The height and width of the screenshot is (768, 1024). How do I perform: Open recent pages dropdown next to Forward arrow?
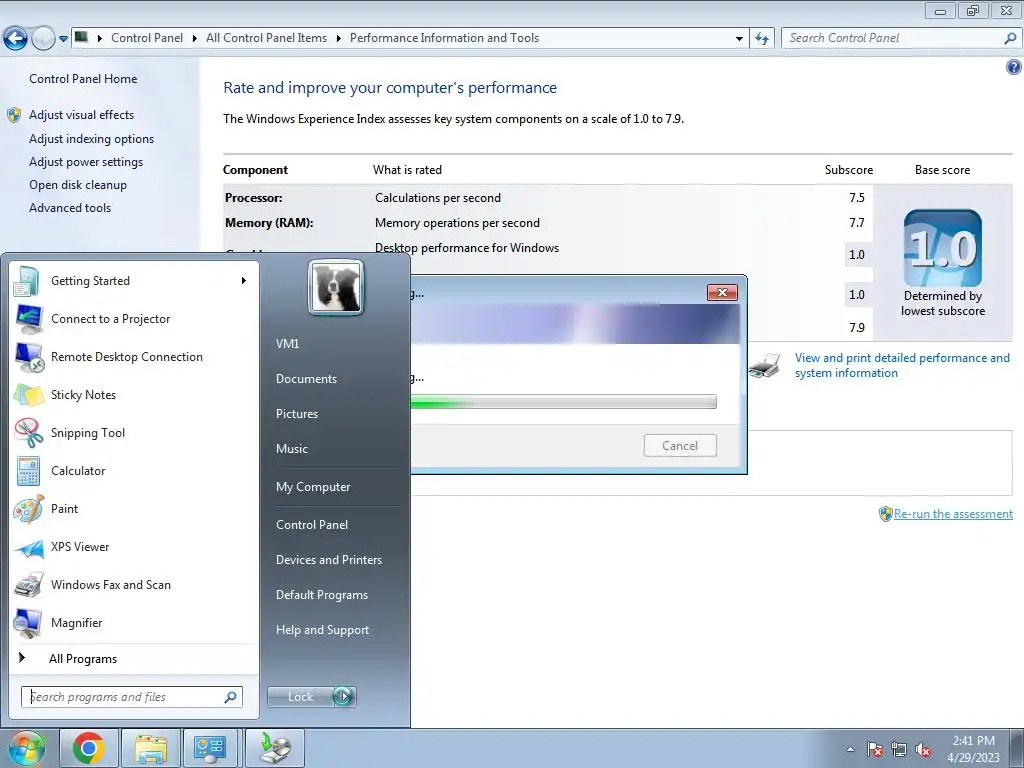[63, 39]
